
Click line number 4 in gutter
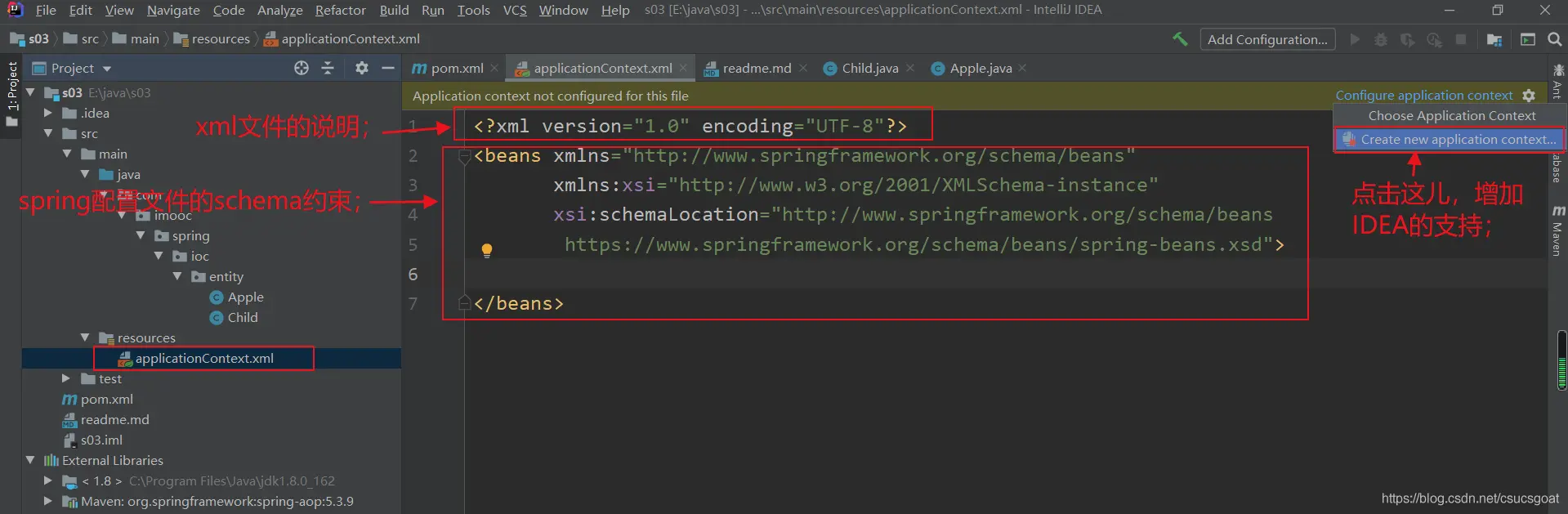pos(413,215)
